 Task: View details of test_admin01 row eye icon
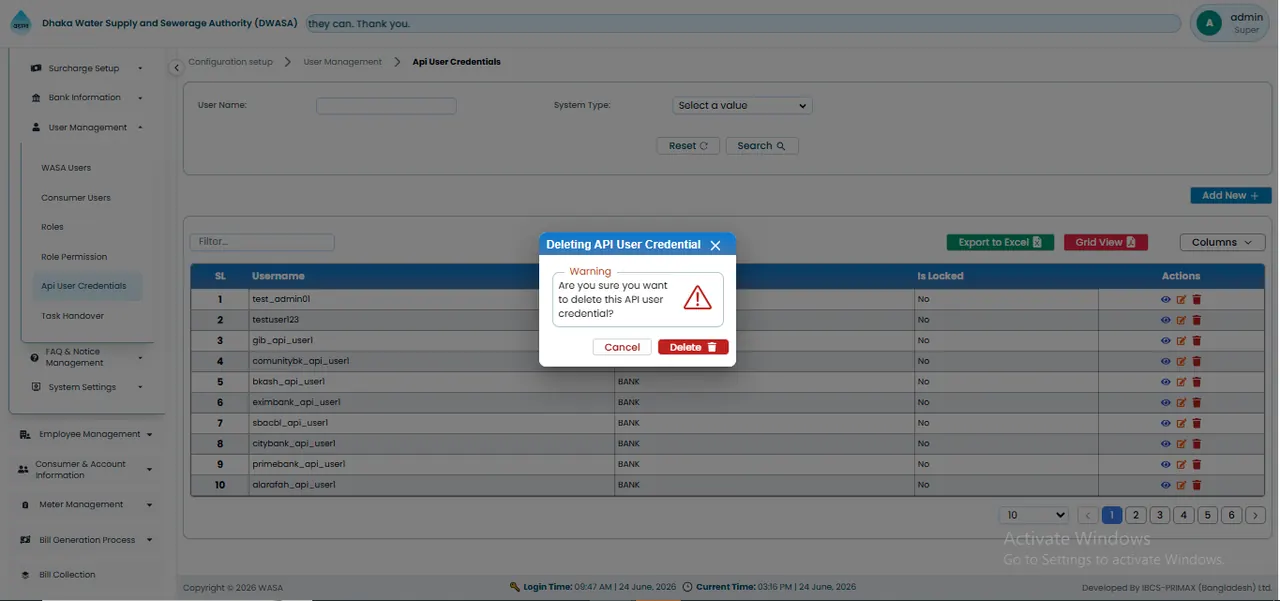(x=1165, y=299)
